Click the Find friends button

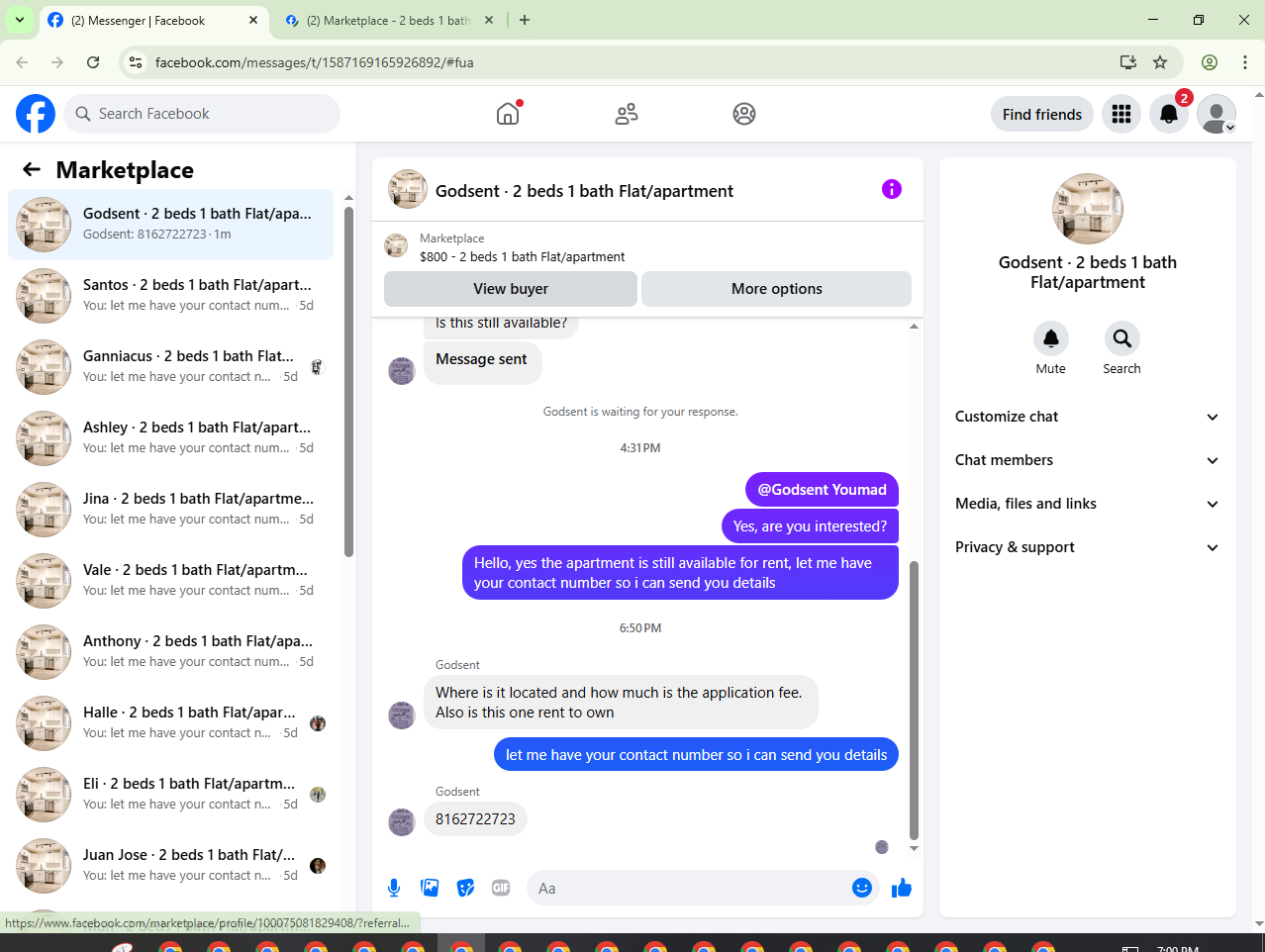pos(1042,114)
